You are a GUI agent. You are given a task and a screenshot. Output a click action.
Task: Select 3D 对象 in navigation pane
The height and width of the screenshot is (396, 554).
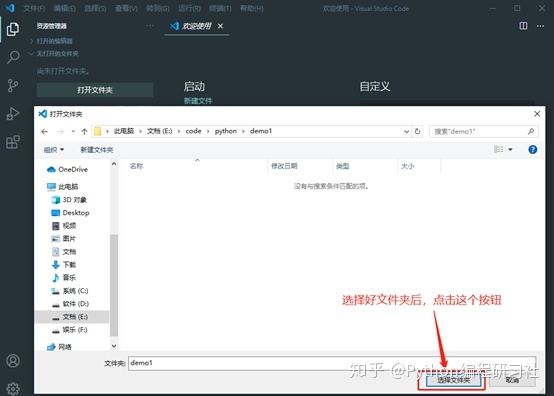[x=69, y=200]
